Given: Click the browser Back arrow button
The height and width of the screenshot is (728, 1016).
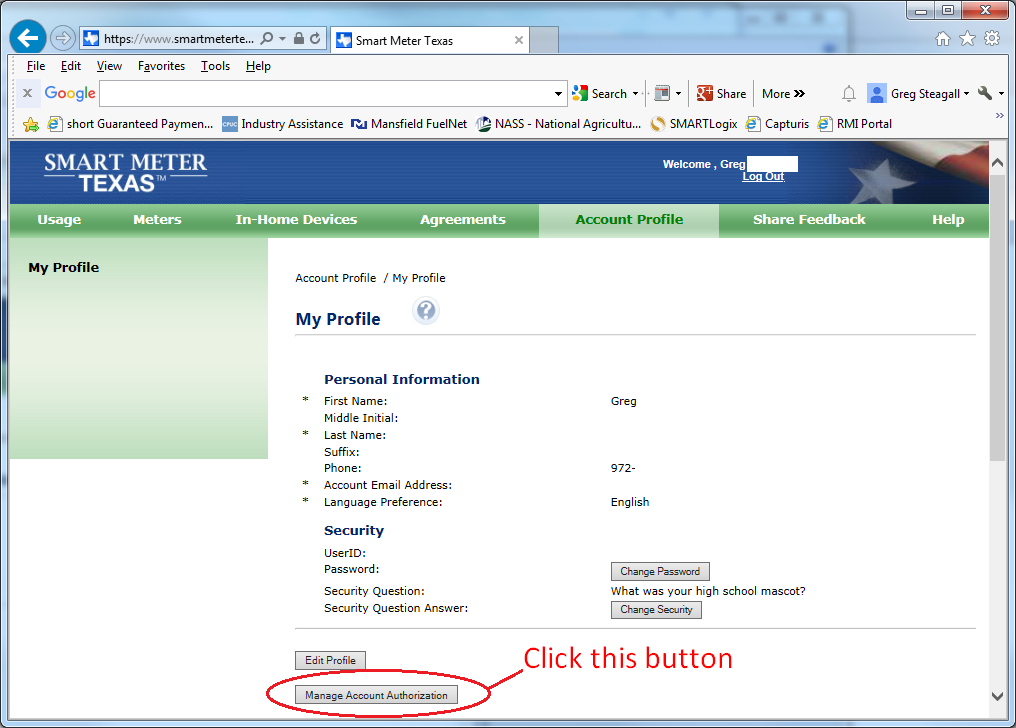Looking at the screenshot, I should pos(28,38).
